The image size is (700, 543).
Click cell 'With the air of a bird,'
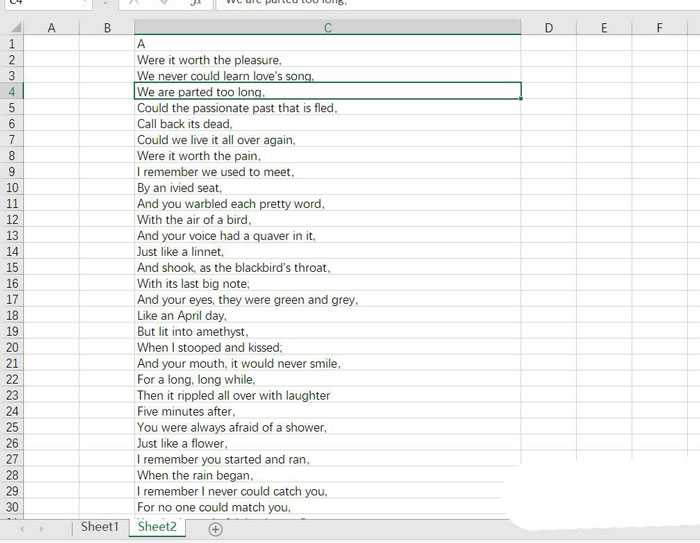(328, 220)
